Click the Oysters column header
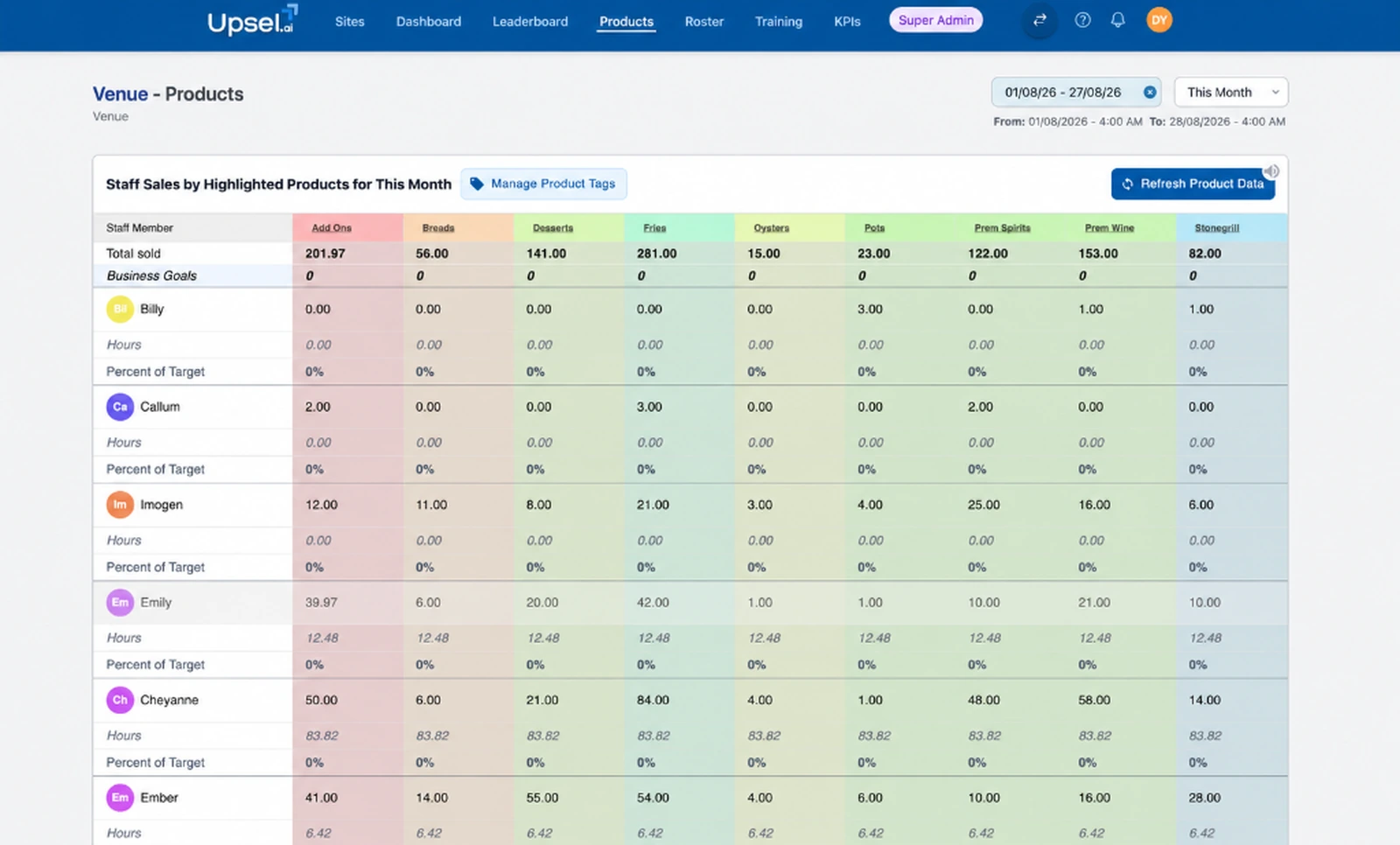1400x845 pixels. [x=772, y=227]
